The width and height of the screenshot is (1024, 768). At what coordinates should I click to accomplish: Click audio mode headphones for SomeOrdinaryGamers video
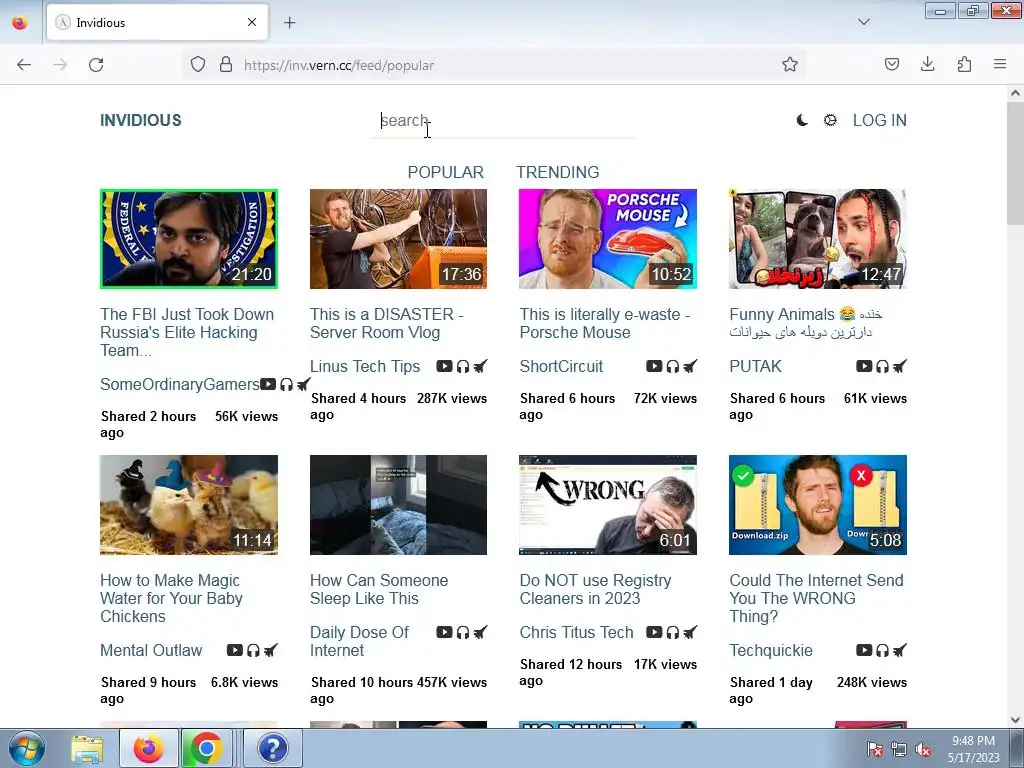286,384
